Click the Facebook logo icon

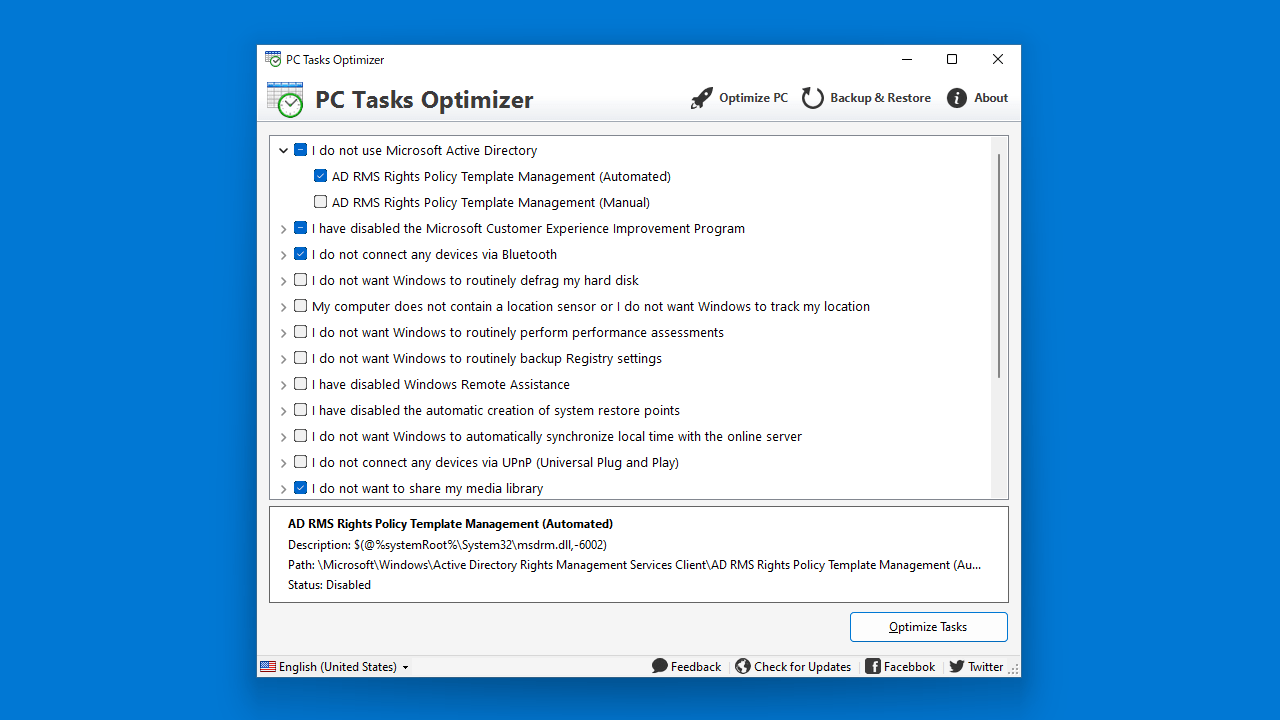873,666
